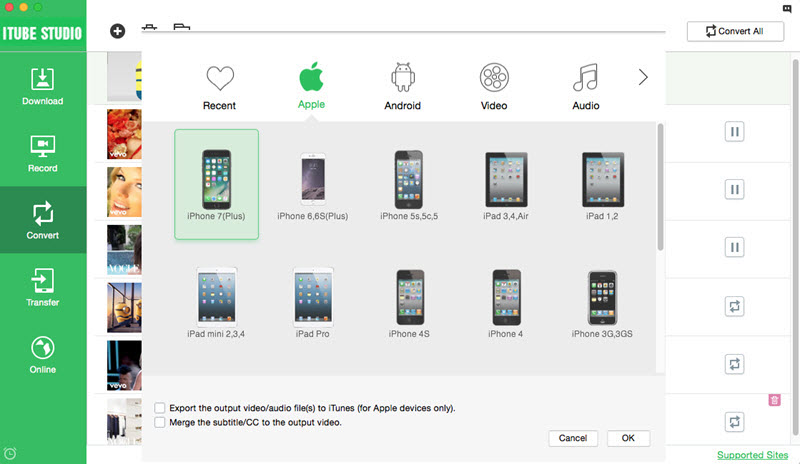Screen dimensions: 800x464
Task: Open the red flowers Vevo video thumbnail
Action: (x=124, y=134)
